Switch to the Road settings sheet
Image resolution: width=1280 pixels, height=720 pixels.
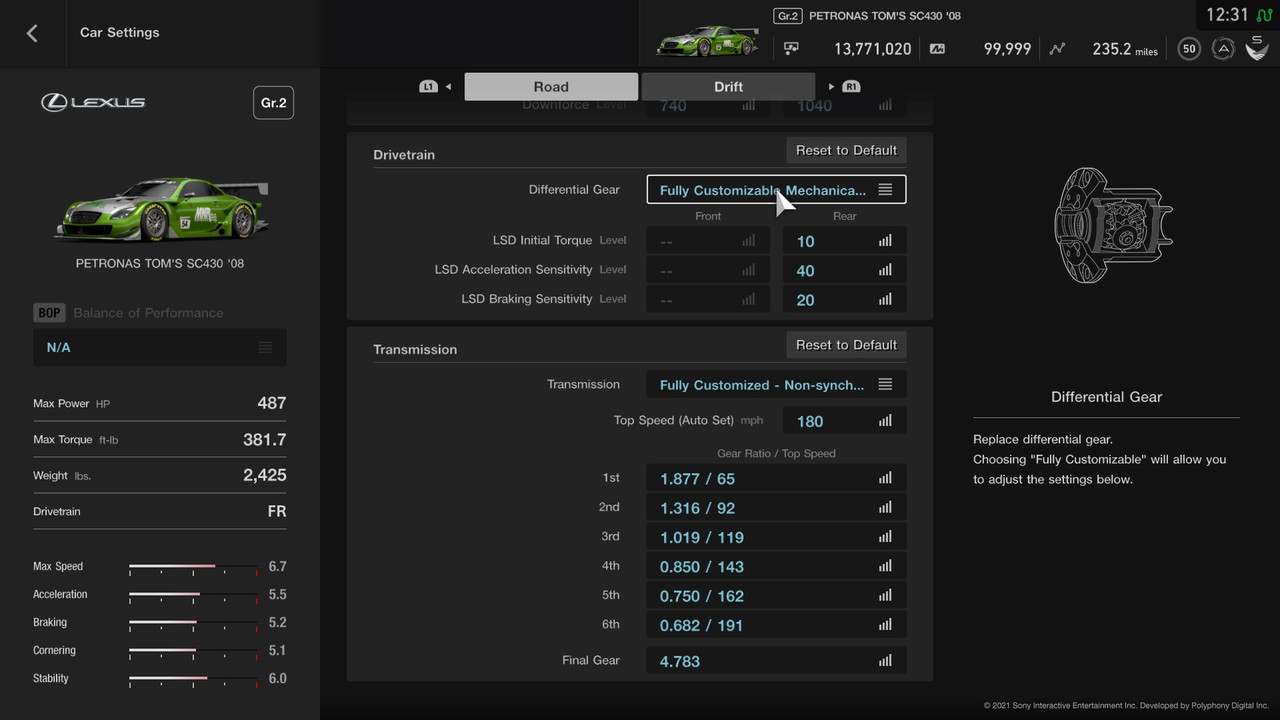(x=551, y=86)
